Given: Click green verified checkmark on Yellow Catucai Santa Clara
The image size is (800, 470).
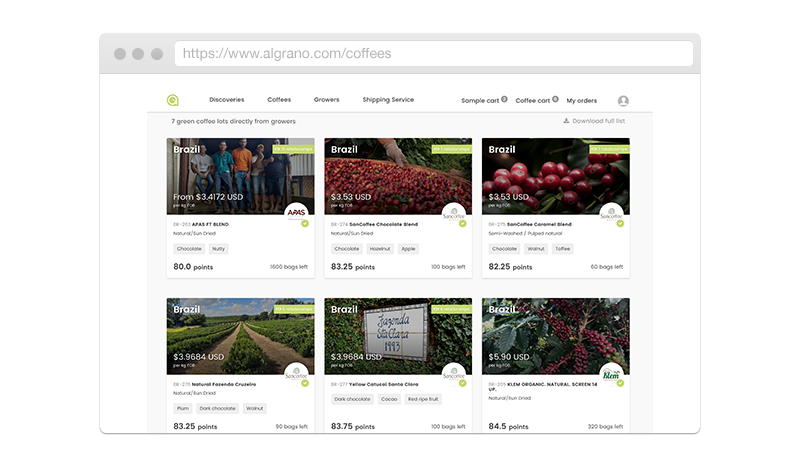Looking at the screenshot, I should [463, 383].
